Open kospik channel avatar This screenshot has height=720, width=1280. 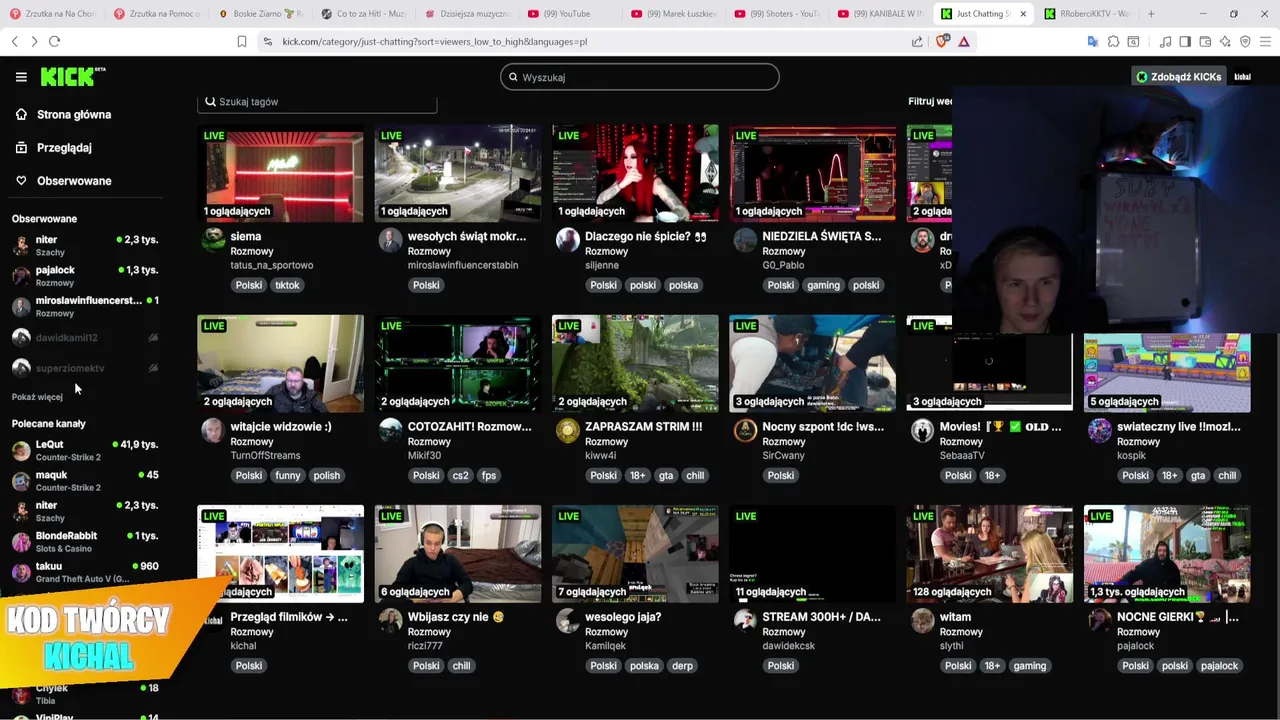(1099, 430)
